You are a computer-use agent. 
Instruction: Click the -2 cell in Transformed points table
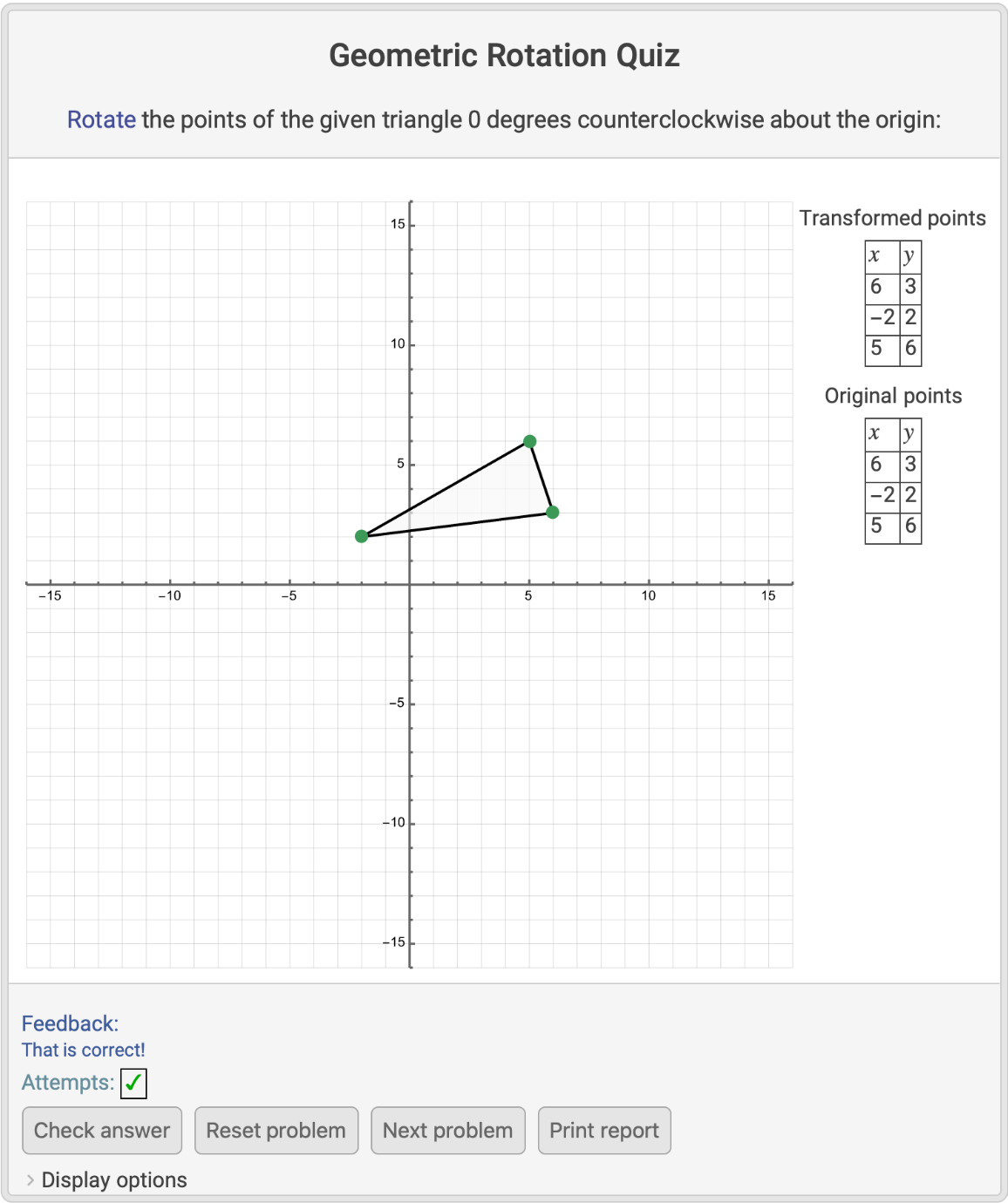(882, 317)
